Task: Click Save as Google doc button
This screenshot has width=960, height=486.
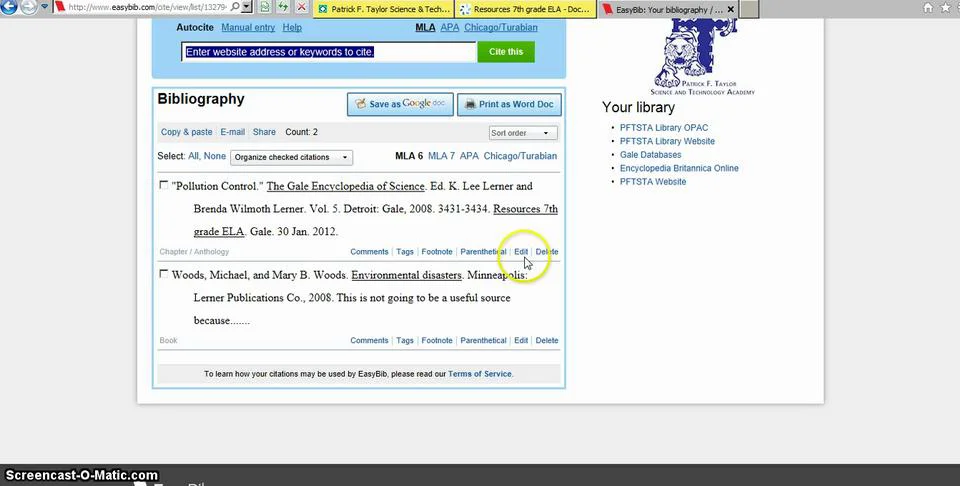Action: click(x=400, y=104)
